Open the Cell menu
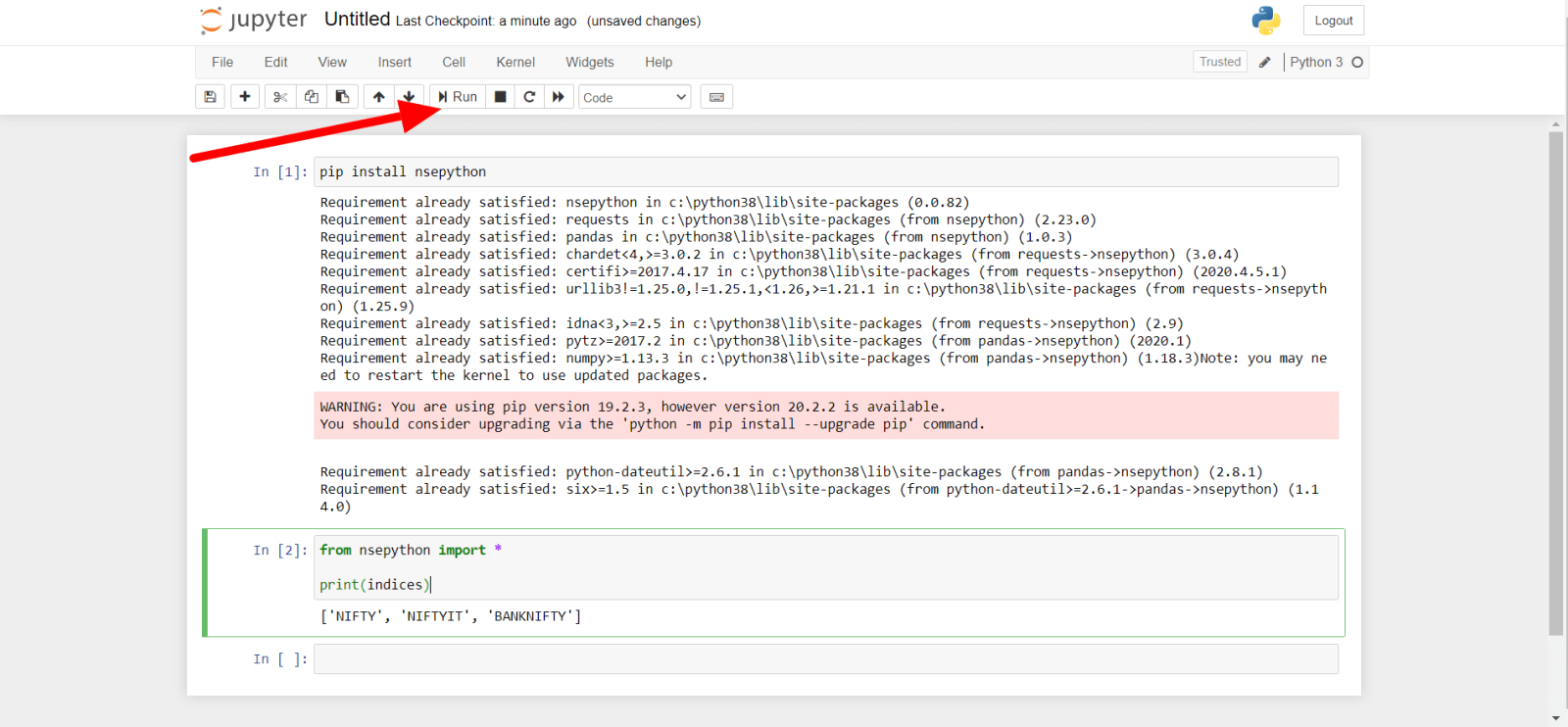The image size is (1568, 727). pos(454,62)
